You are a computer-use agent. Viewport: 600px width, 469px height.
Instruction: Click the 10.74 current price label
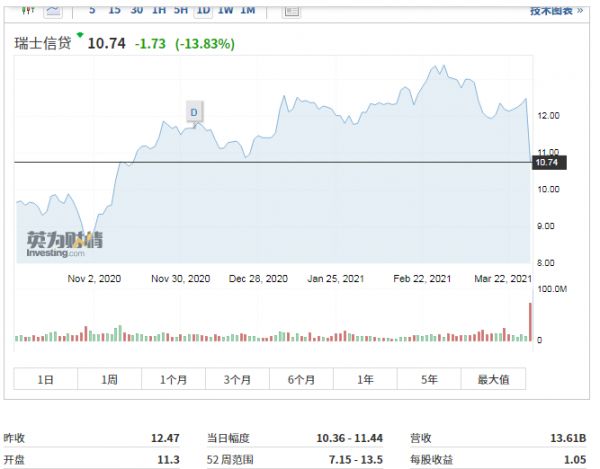[x=549, y=162]
